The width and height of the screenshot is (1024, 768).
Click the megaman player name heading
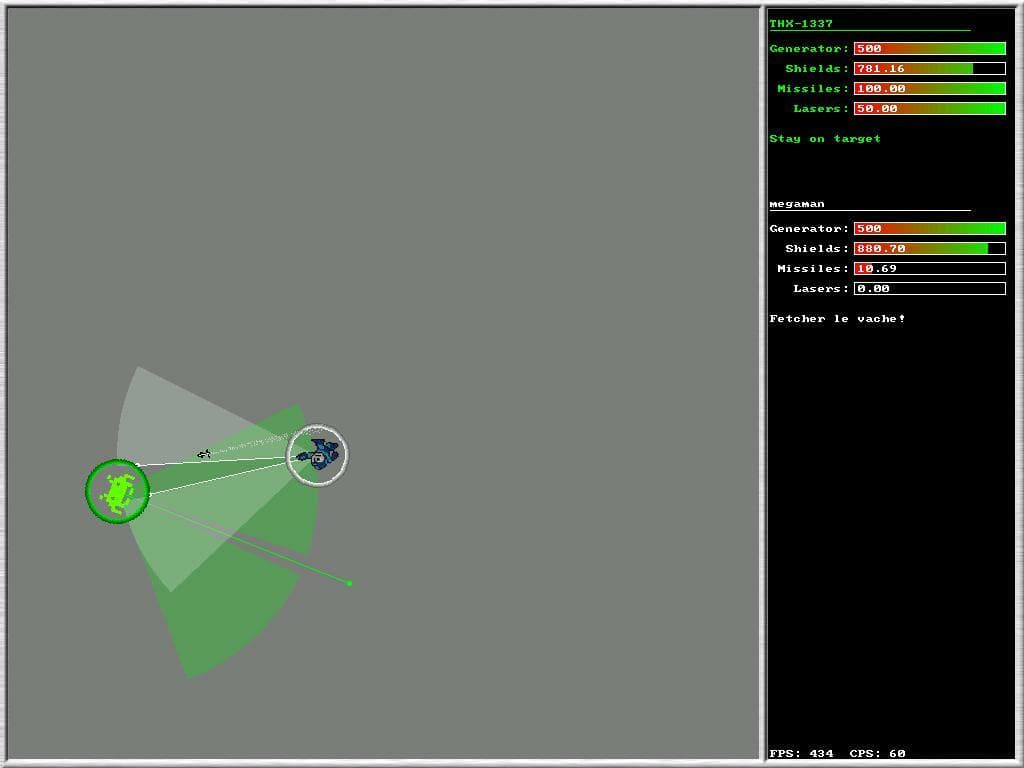[797, 204]
